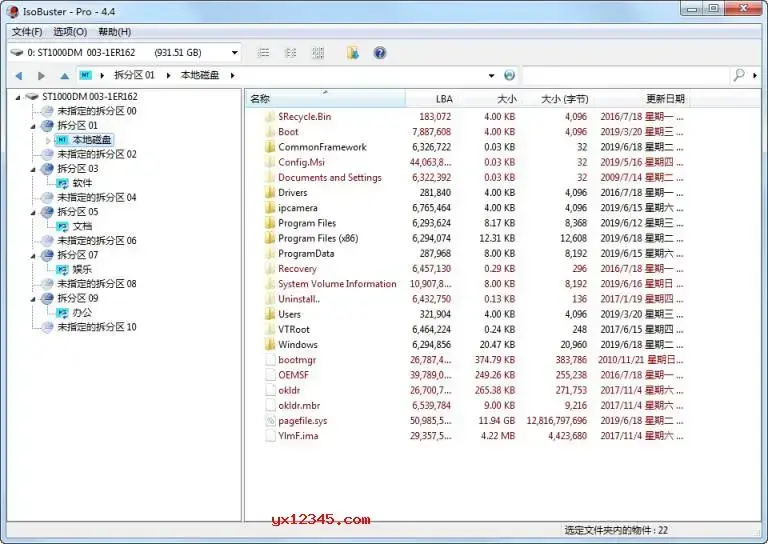Click the 本地磁盘 breadcrumb segment
768x544 pixels.
click(200, 75)
